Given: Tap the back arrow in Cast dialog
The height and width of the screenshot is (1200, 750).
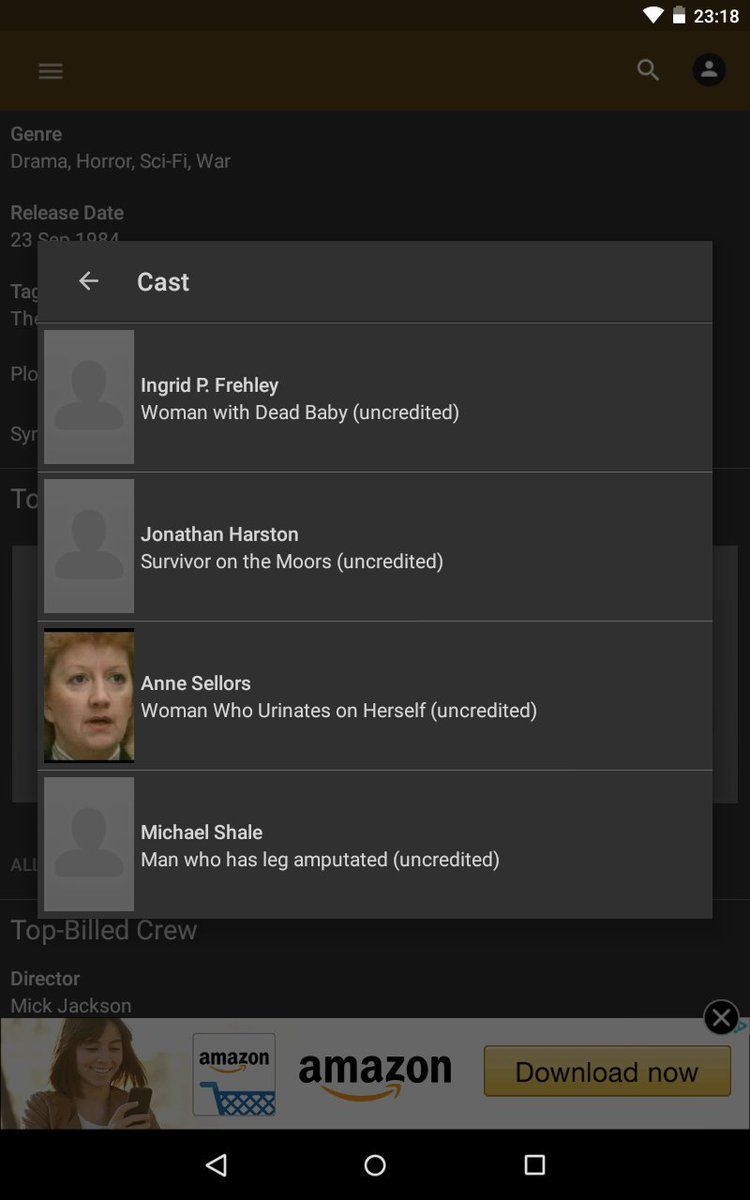Looking at the screenshot, I should coord(88,281).
